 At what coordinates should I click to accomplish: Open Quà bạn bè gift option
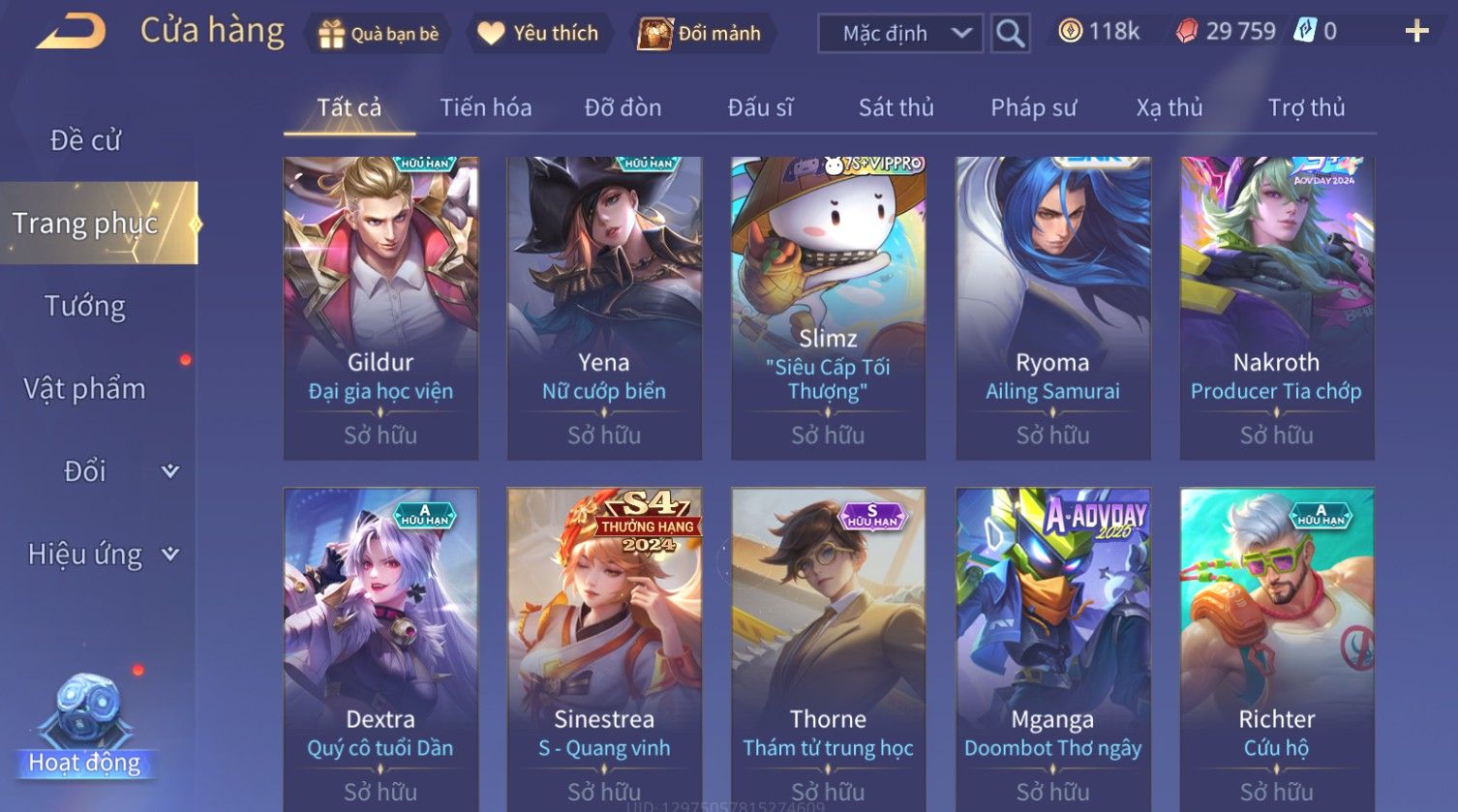(x=379, y=34)
